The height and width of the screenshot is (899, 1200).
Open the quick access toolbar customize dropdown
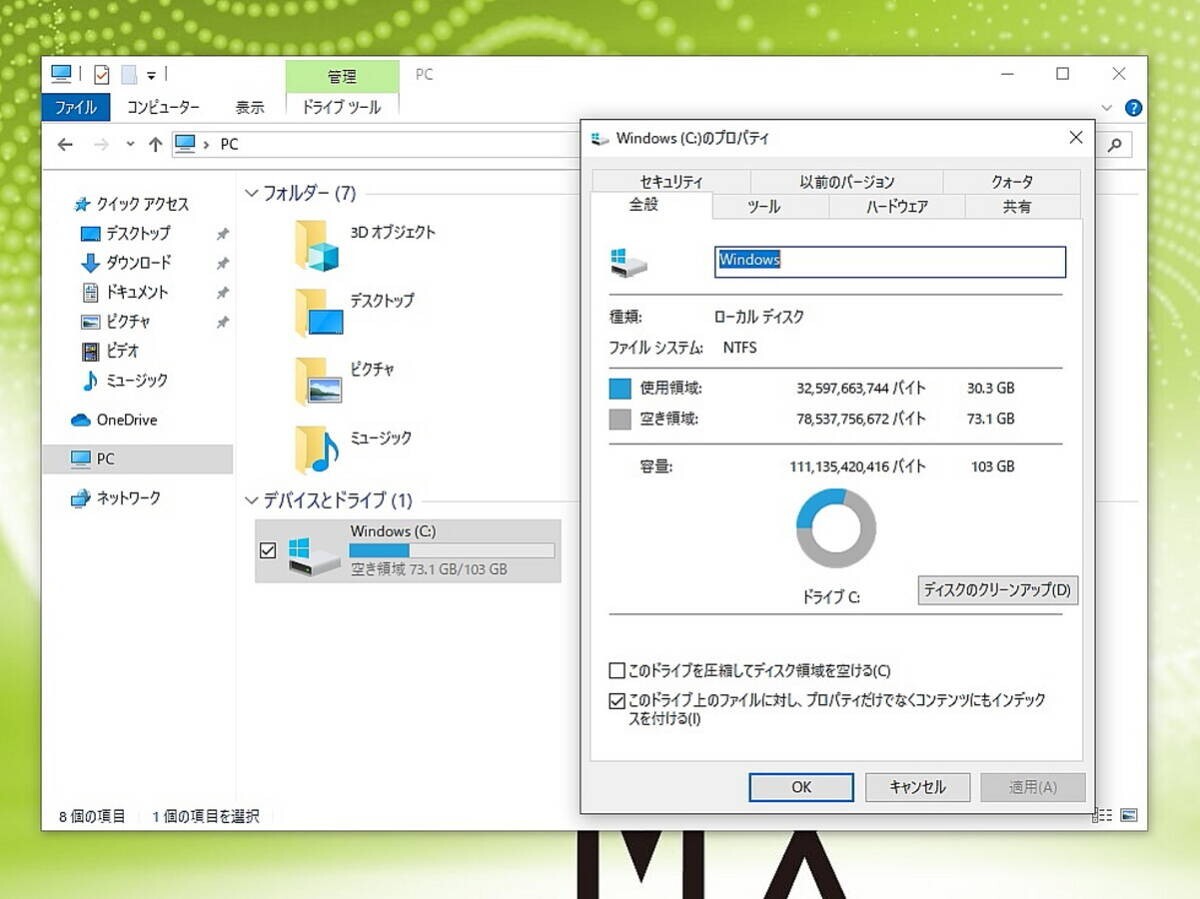[151, 75]
